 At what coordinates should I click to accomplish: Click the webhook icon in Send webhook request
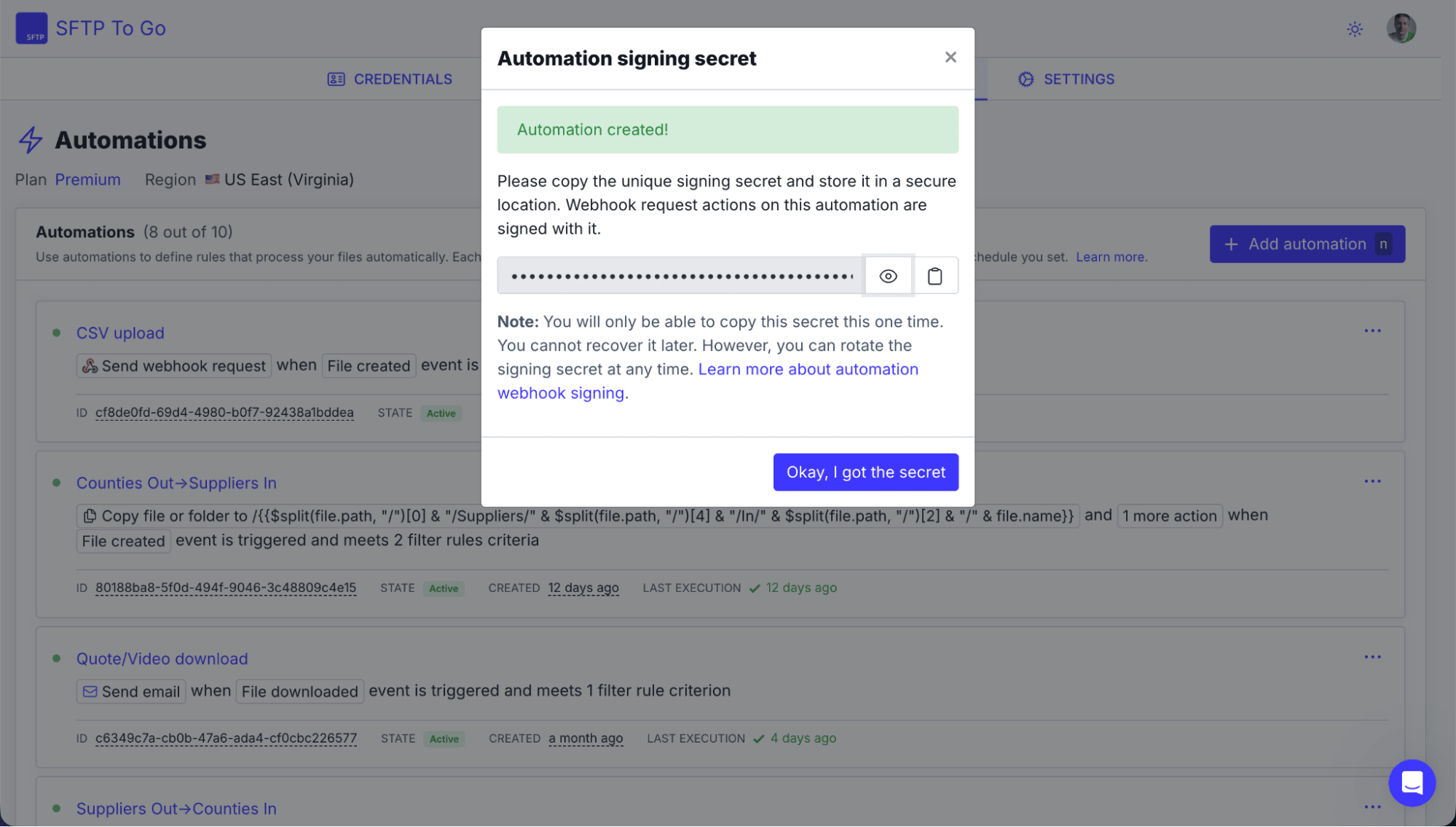click(x=90, y=366)
